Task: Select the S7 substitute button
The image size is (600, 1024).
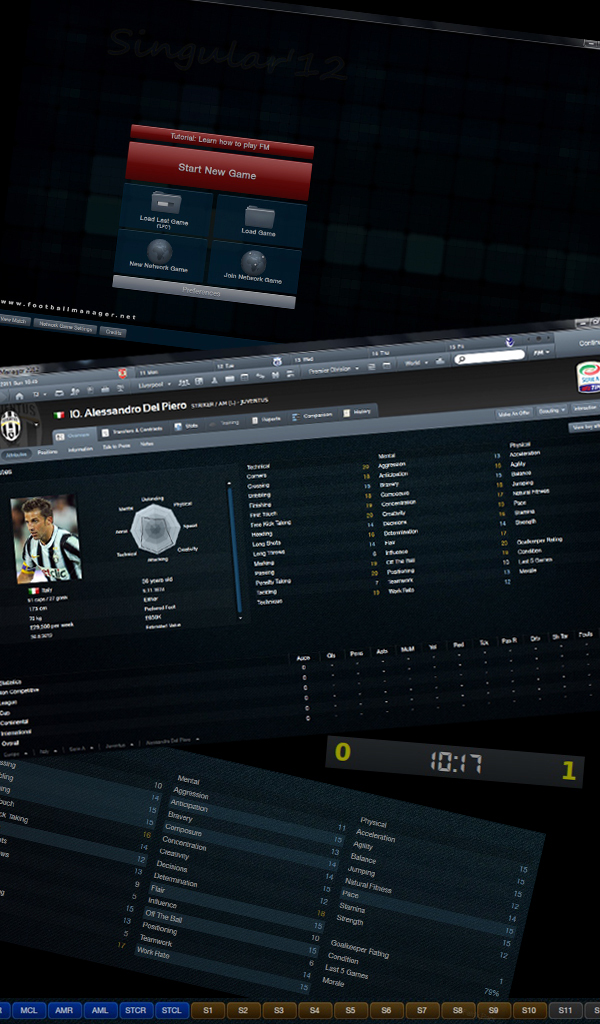Action: (422, 1010)
